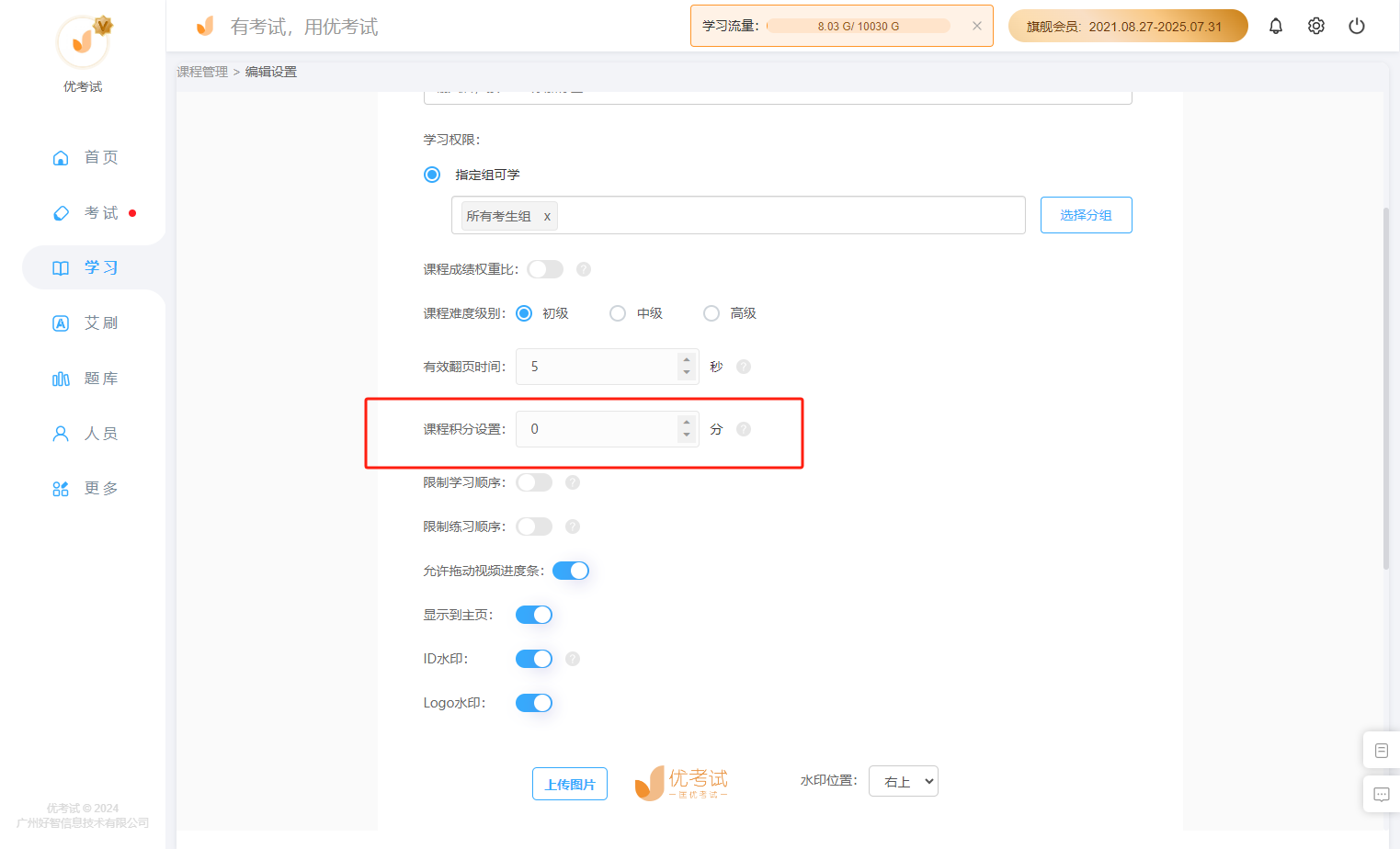Click the 学习权限 label
The image size is (1400, 849).
point(451,140)
